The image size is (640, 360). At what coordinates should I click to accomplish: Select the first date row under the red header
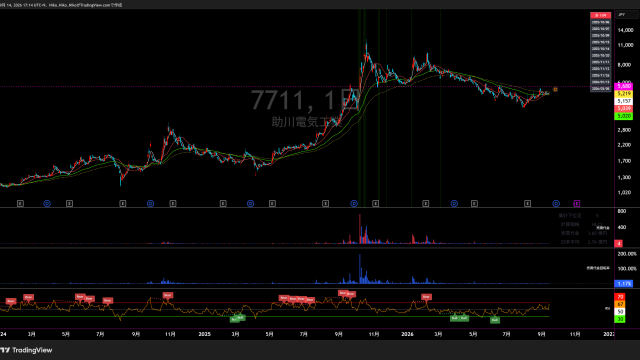(600, 22)
